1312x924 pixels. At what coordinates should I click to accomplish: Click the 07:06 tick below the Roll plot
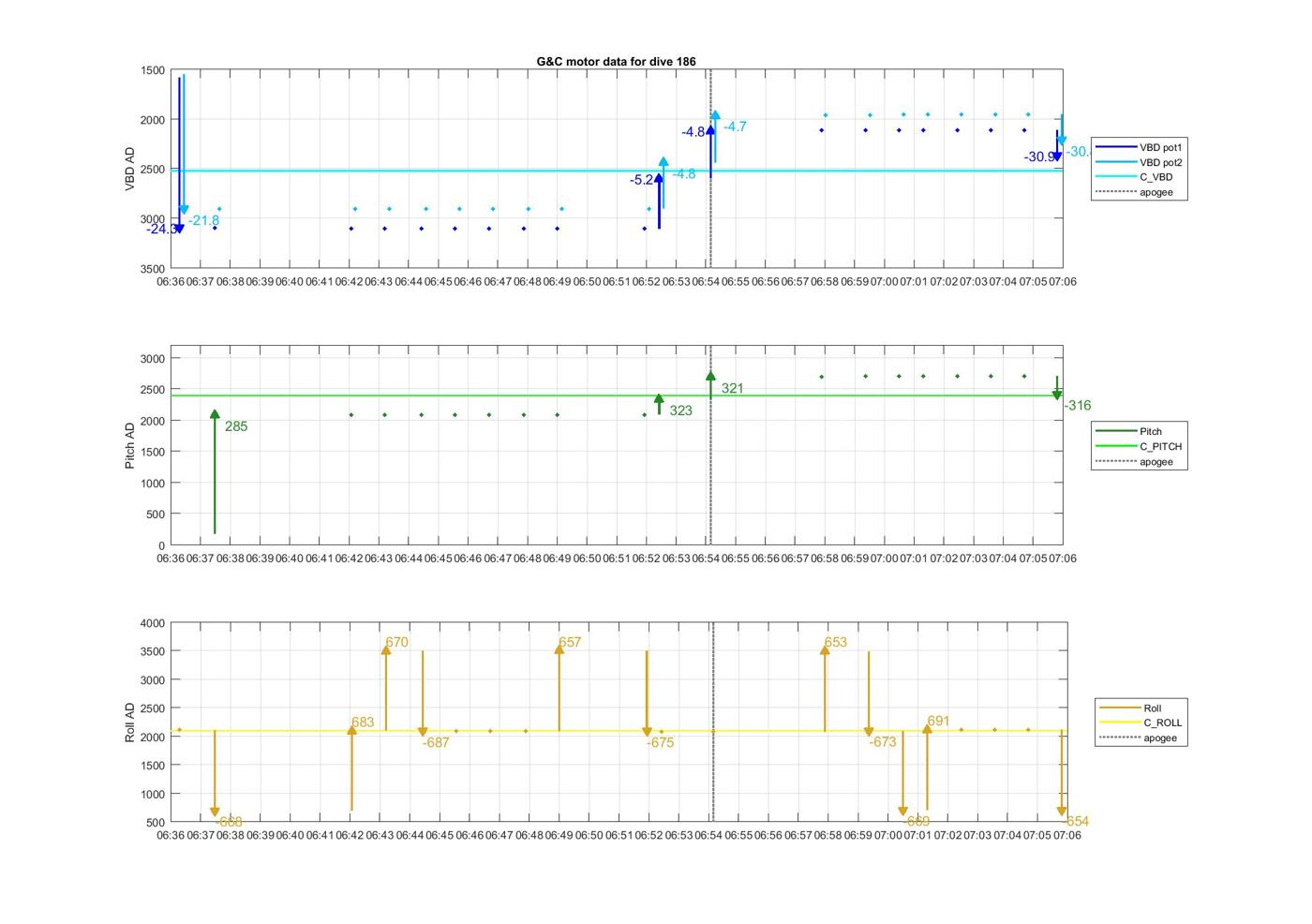click(x=1067, y=836)
